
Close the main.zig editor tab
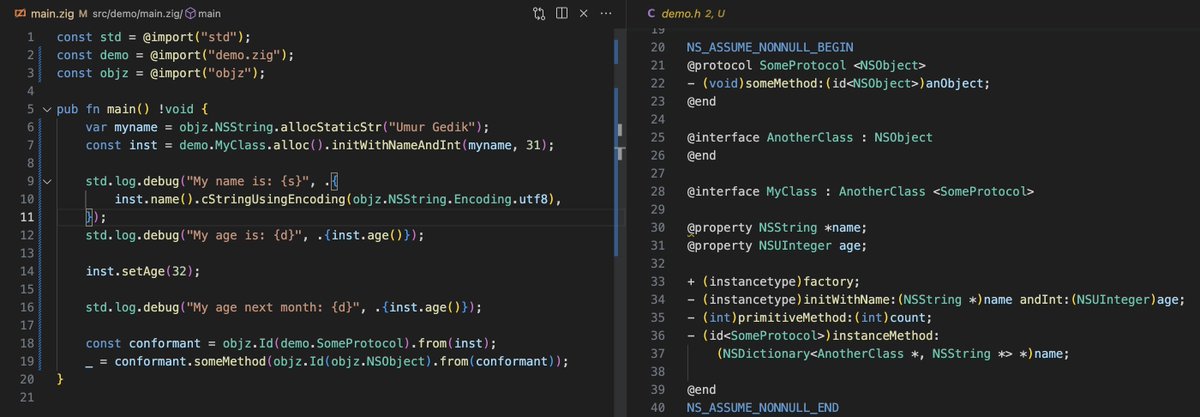(586, 14)
